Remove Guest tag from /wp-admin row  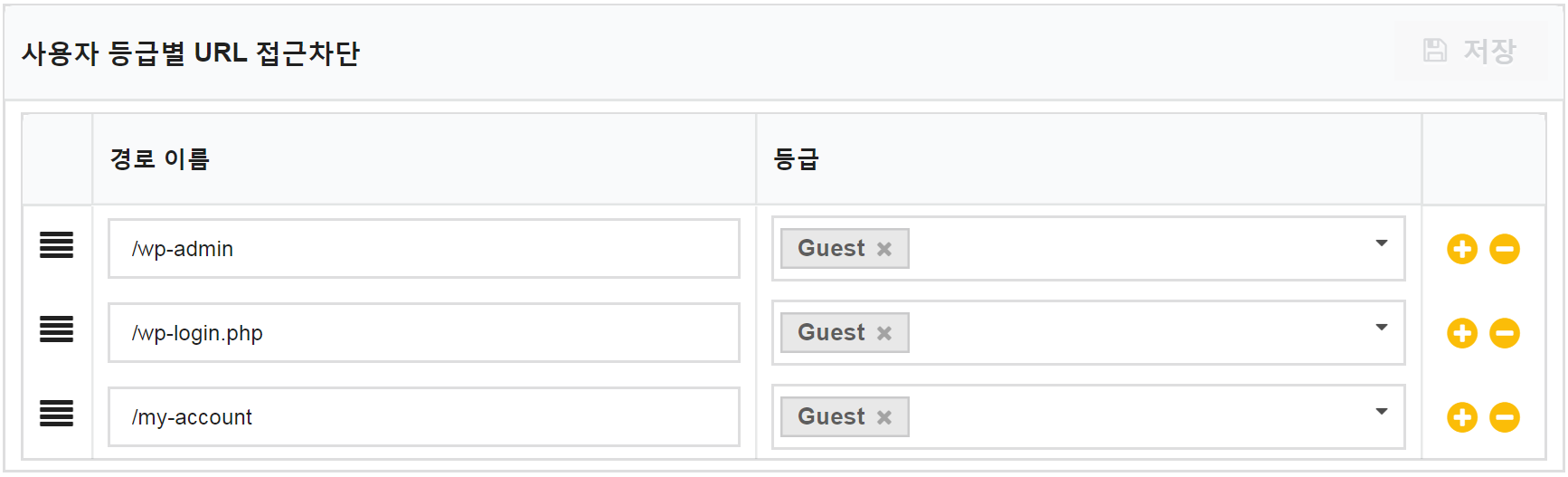click(x=884, y=249)
